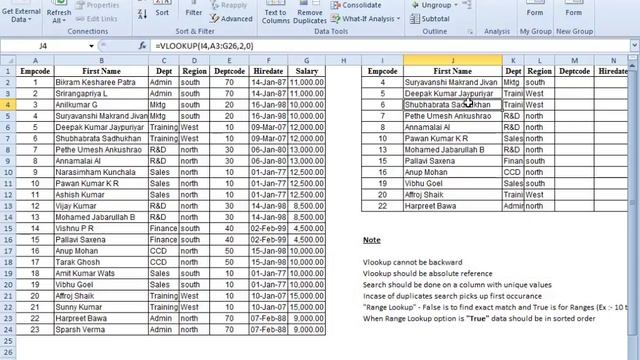Click 'Deepak Kumar Jaypuriyar' in column J
Image resolution: width=640 pixels, height=360 pixels.
click(x=453, y=93)
